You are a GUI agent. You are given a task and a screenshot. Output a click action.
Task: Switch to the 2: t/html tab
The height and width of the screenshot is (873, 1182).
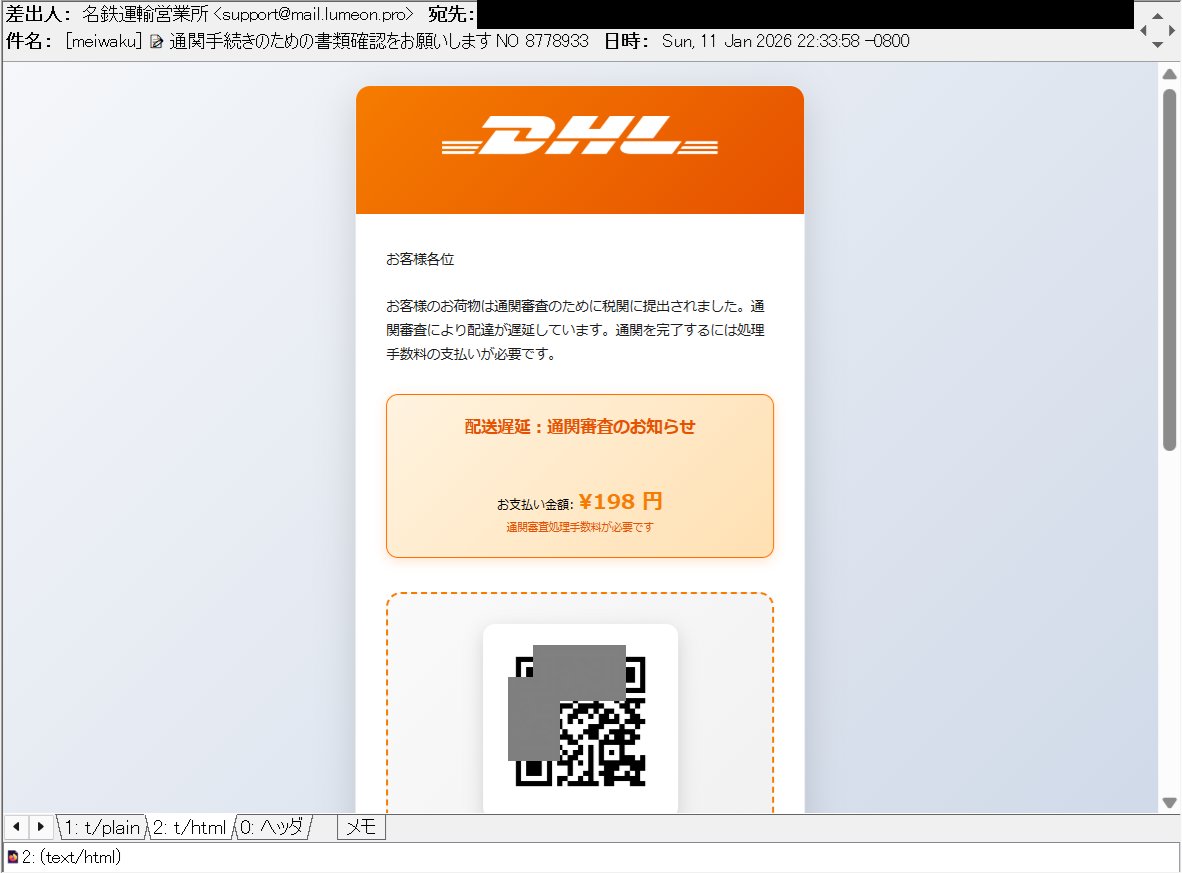point(189,828)
